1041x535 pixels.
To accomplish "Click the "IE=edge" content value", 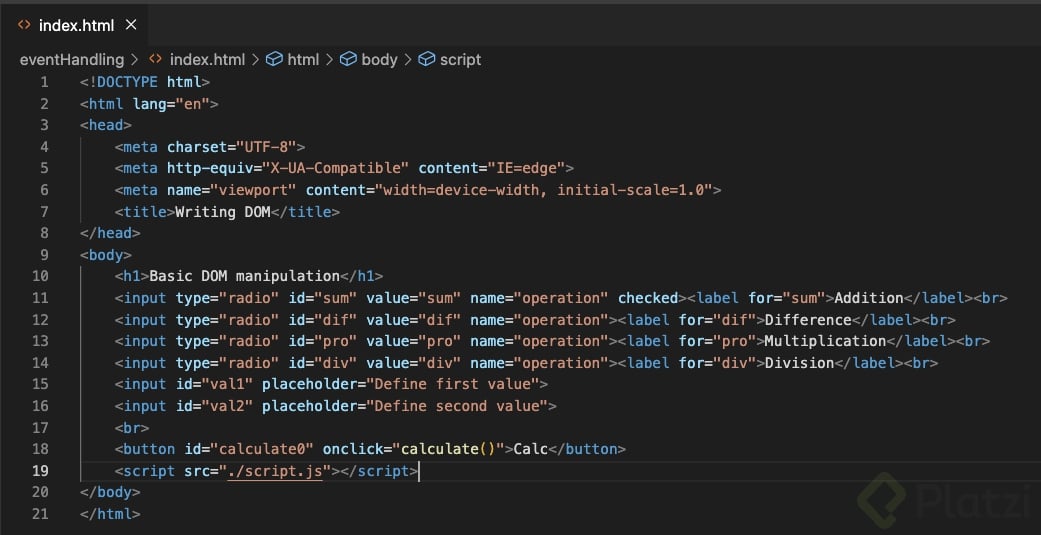I will (x=526, y=169).
